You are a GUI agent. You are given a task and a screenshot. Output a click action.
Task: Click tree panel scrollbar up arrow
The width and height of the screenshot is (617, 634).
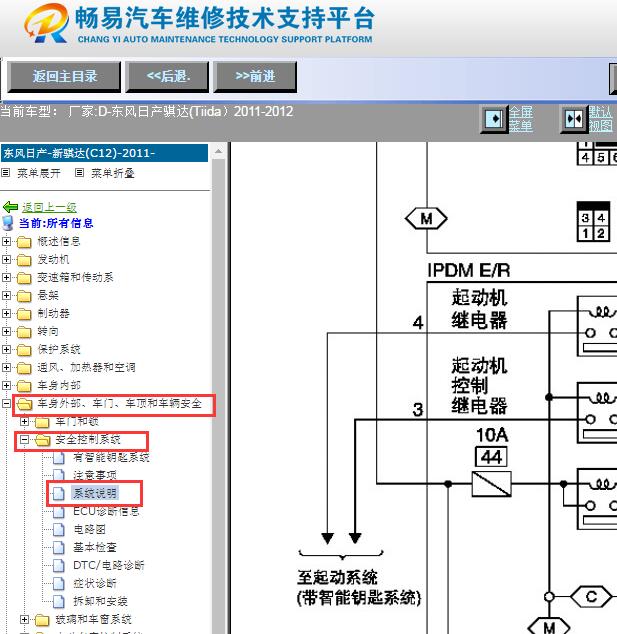[218, 152]
